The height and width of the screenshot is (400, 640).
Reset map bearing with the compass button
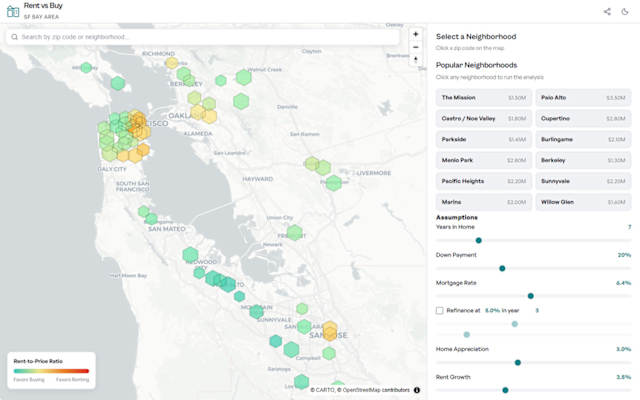[416, 60]
